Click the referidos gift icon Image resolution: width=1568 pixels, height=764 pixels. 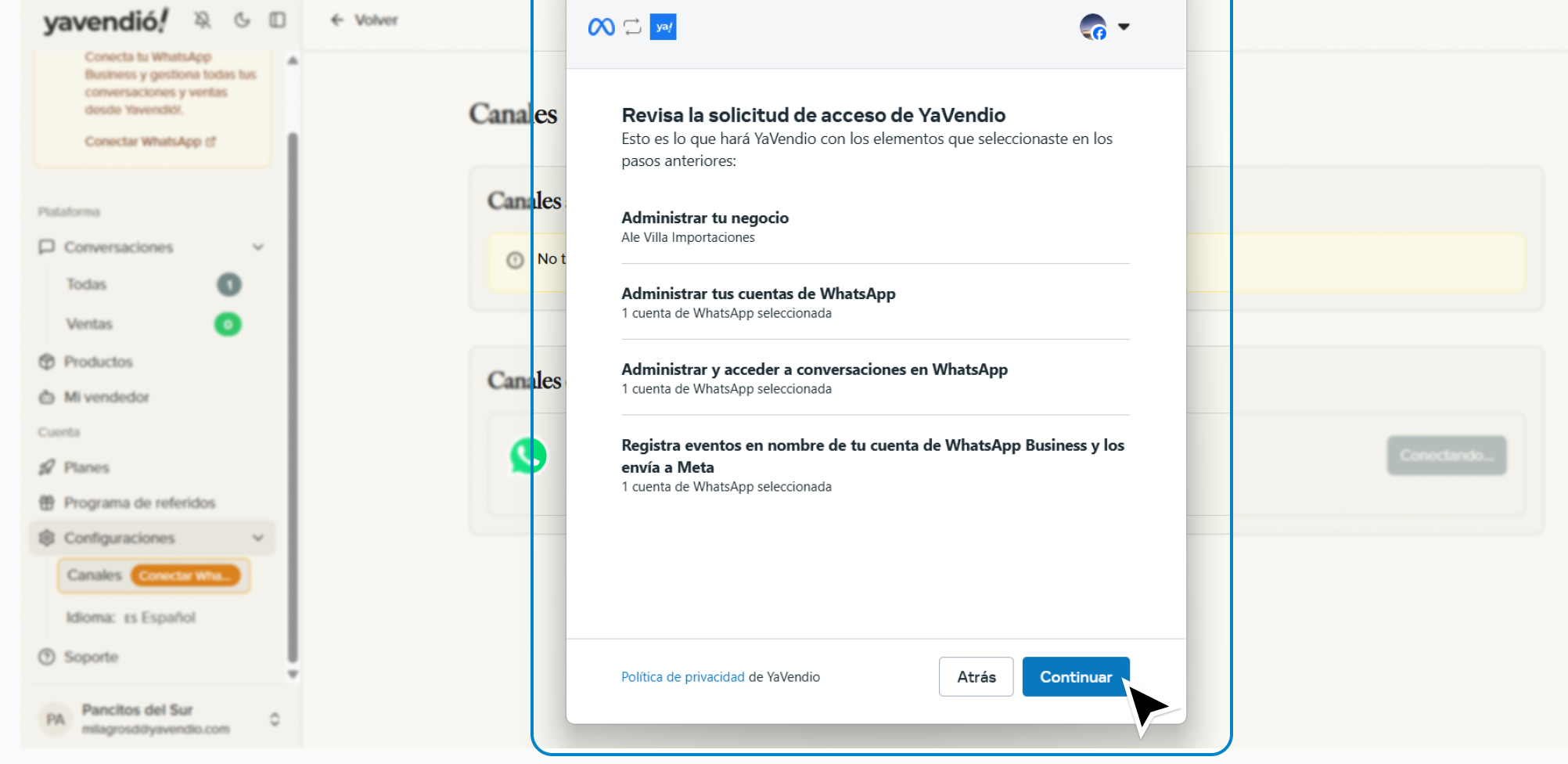point(47,503)
